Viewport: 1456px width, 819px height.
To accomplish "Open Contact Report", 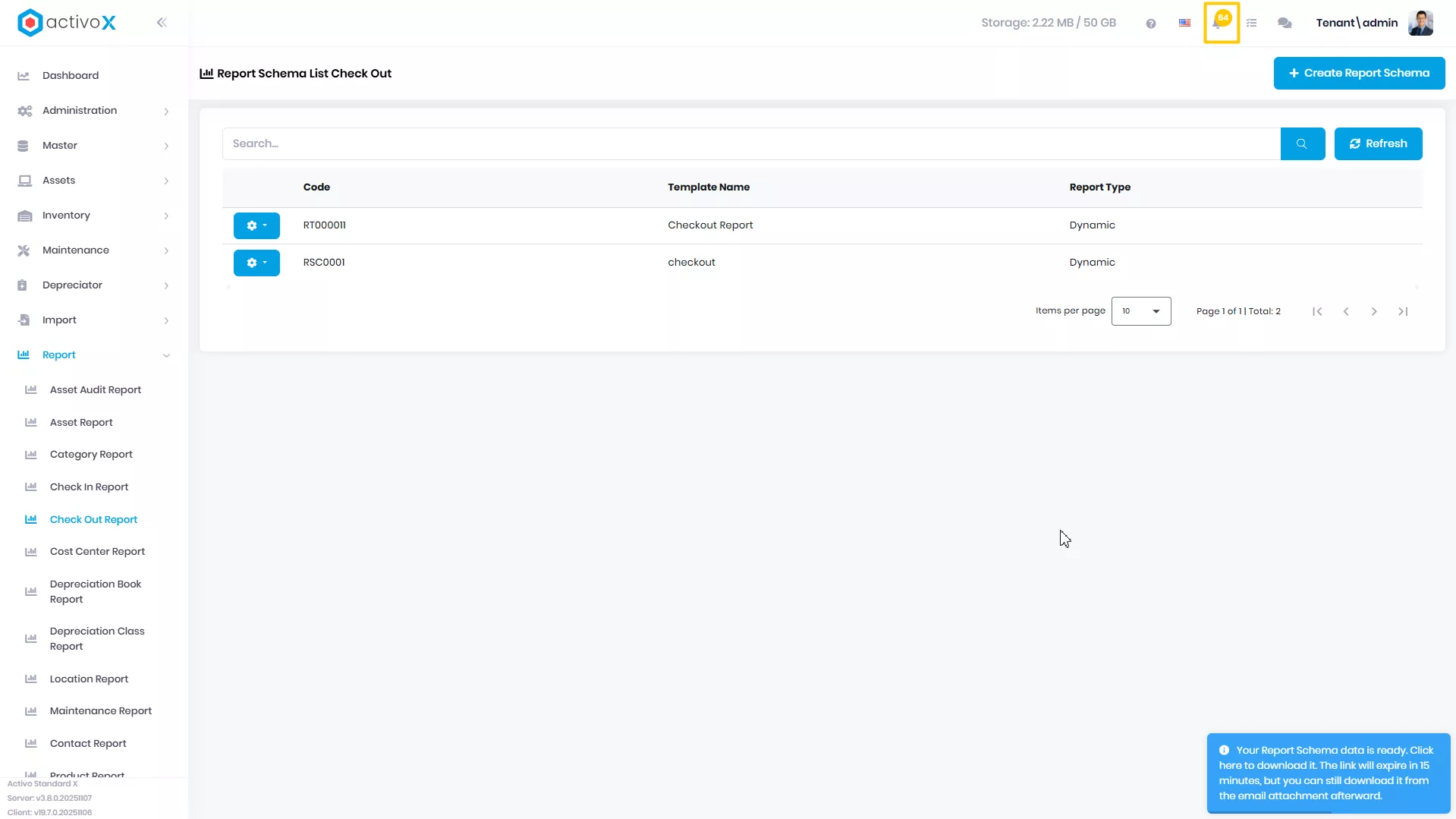I will point(88,744).
